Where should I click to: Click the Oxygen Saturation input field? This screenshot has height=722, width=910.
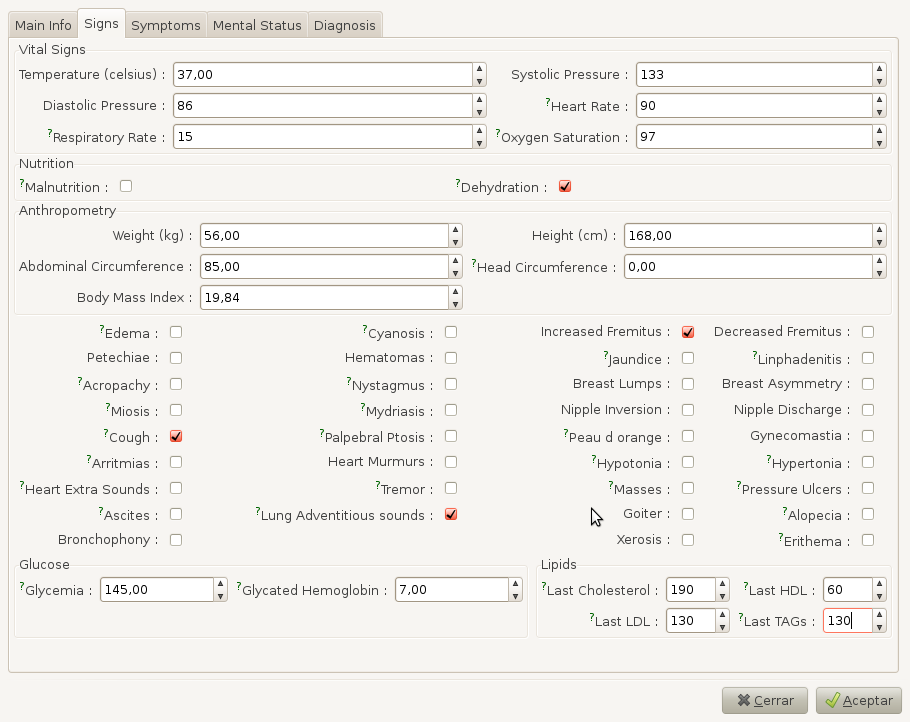click(x=752, y=137)
